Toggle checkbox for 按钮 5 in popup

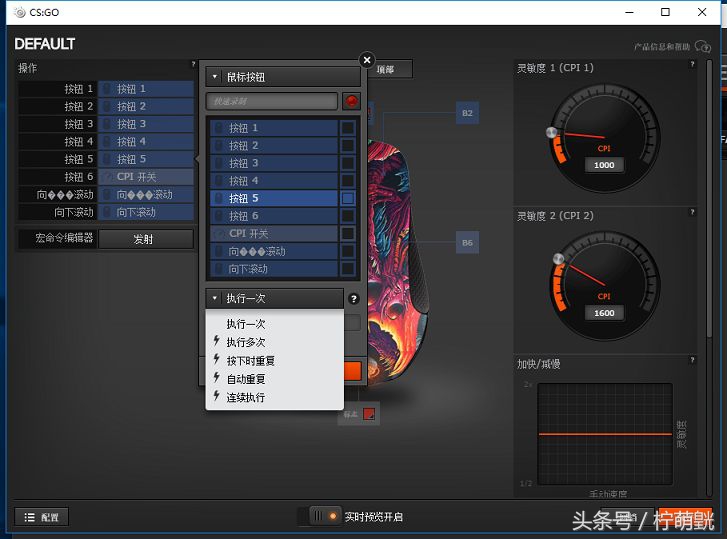click(348, 198)
